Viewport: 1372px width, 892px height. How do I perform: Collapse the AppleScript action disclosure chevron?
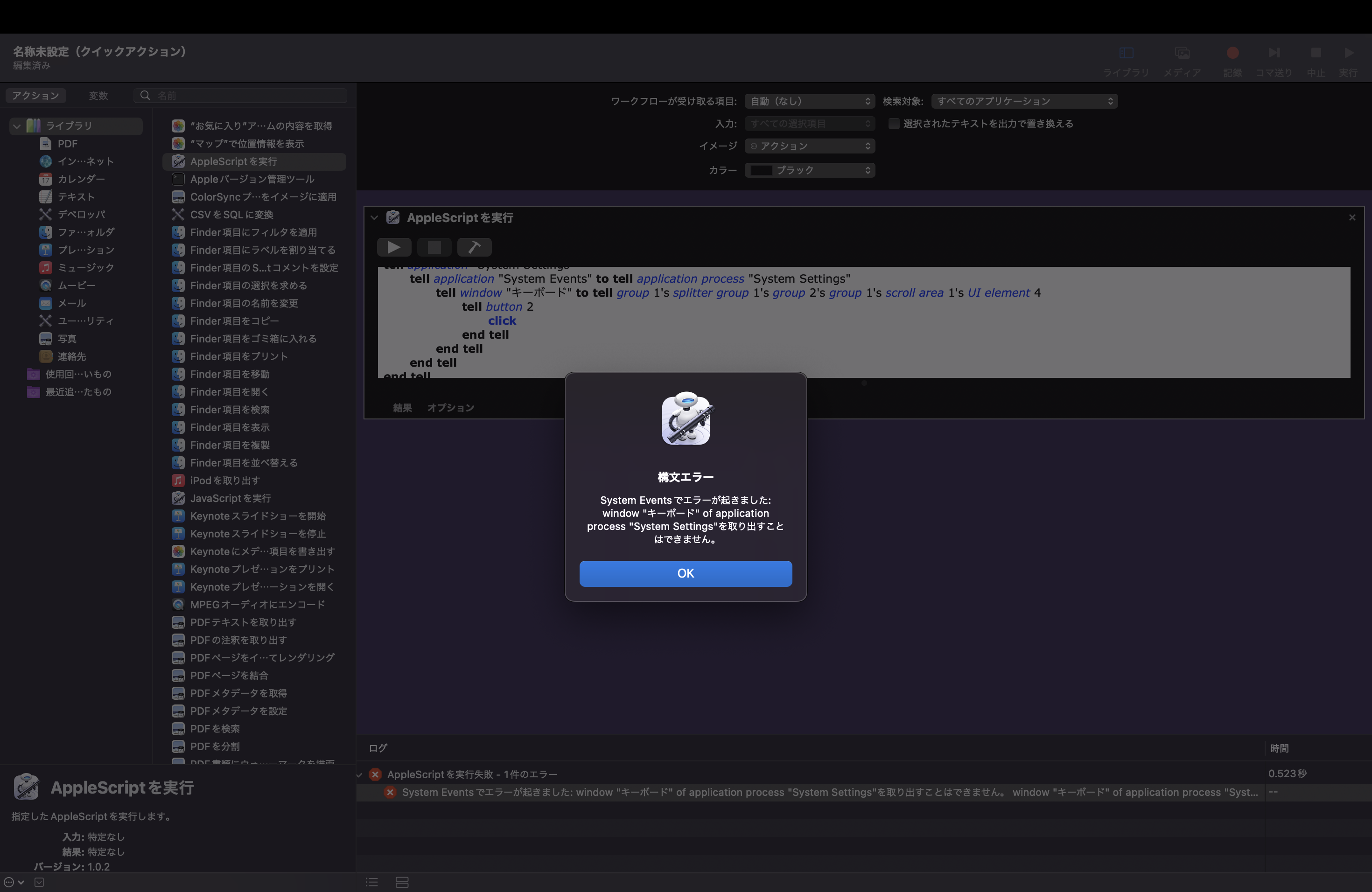[x=374, y=218]
